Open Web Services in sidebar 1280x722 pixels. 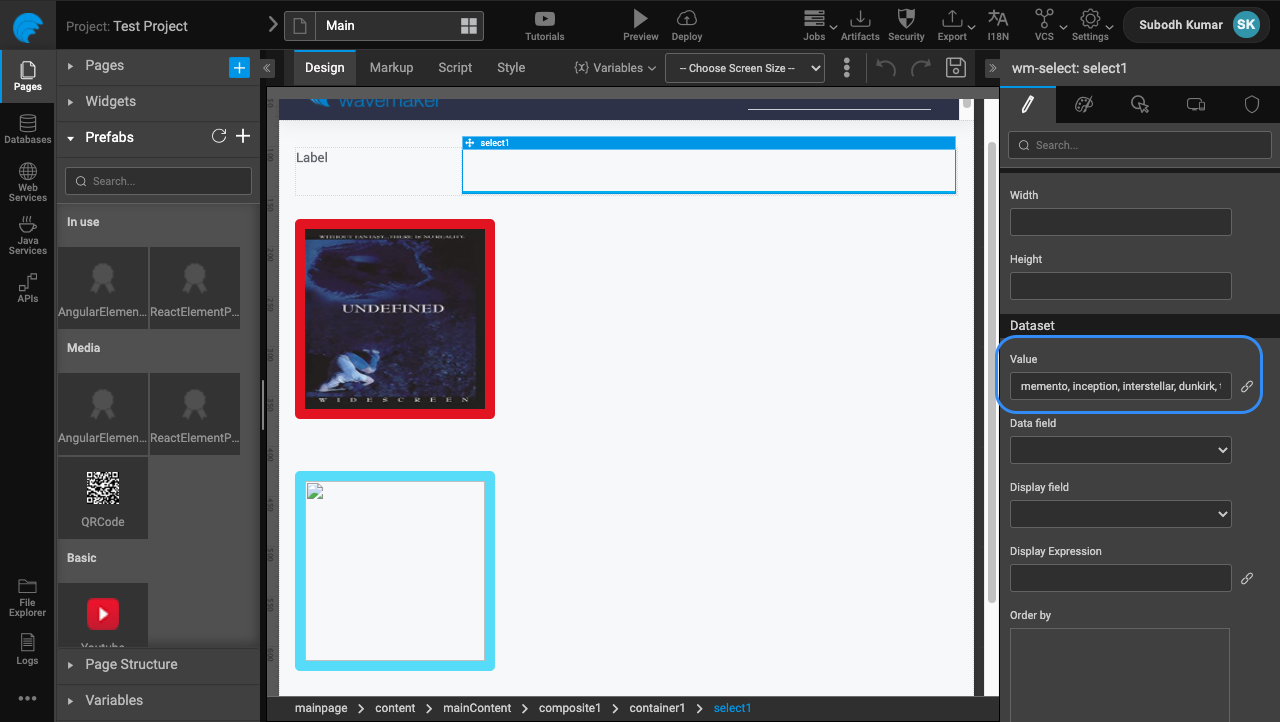click(x=27, y=181)
